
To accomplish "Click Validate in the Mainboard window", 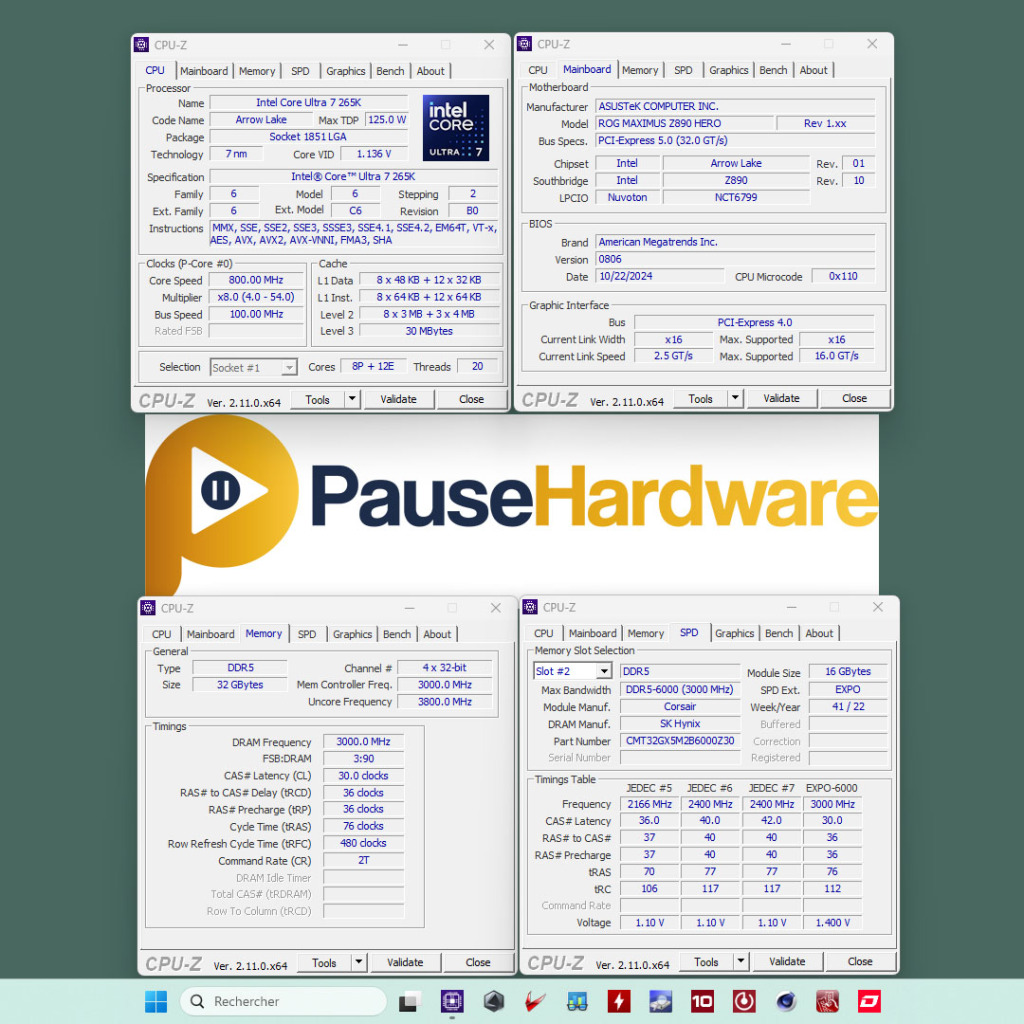I will (781, 398).
